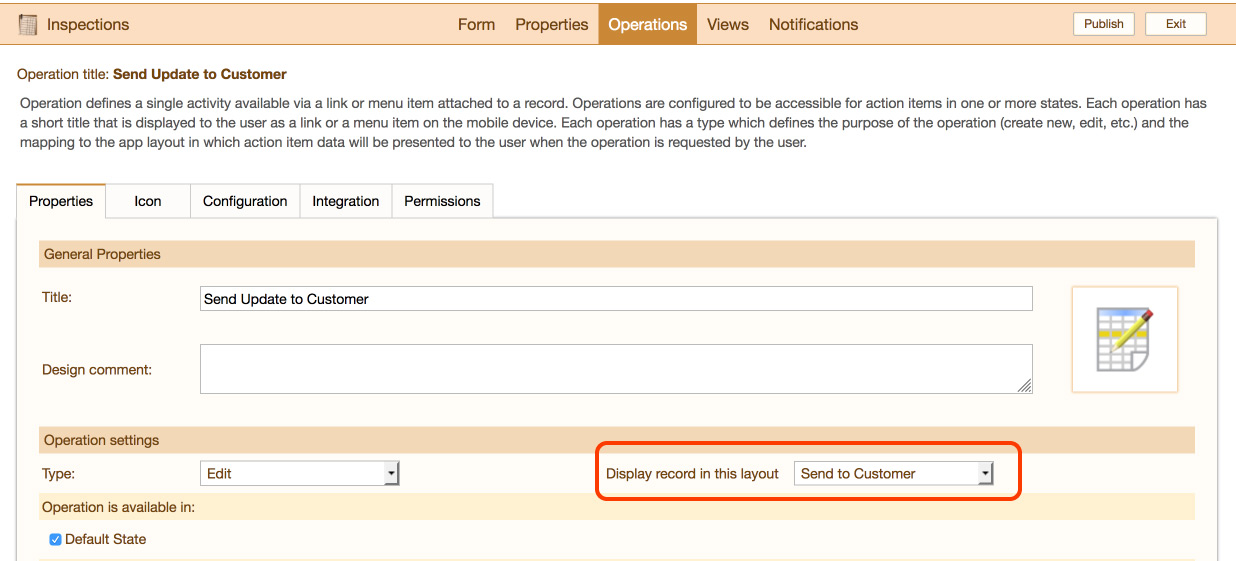Click the Publish button
1236x561 pixels.
[x=1103, y=24]
